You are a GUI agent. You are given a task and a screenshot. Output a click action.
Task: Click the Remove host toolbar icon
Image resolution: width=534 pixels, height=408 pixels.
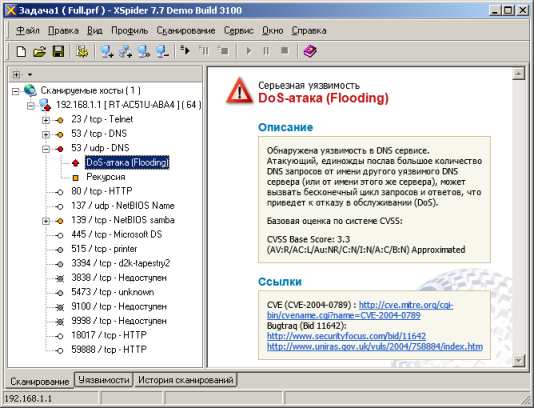click(x=162, y=51)
